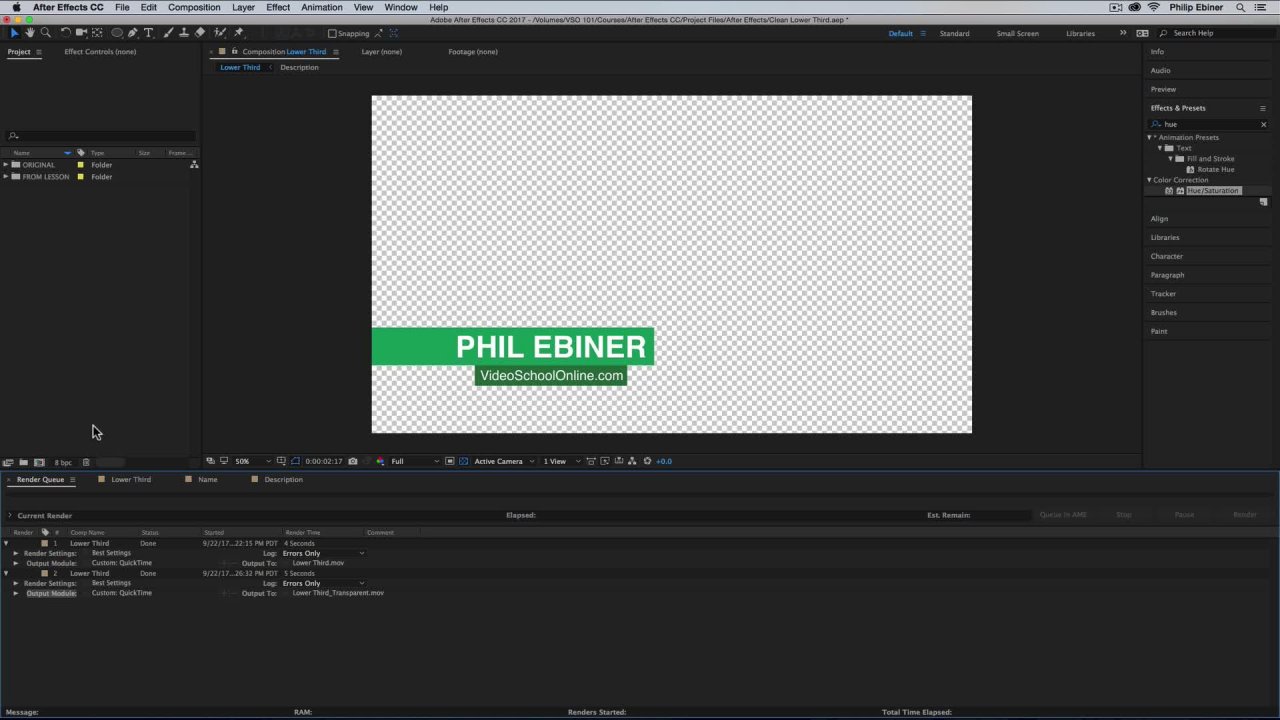Viewport: 1280px width, 720px height.
Task: Open the Composition menu
Action: coord(193,7)
